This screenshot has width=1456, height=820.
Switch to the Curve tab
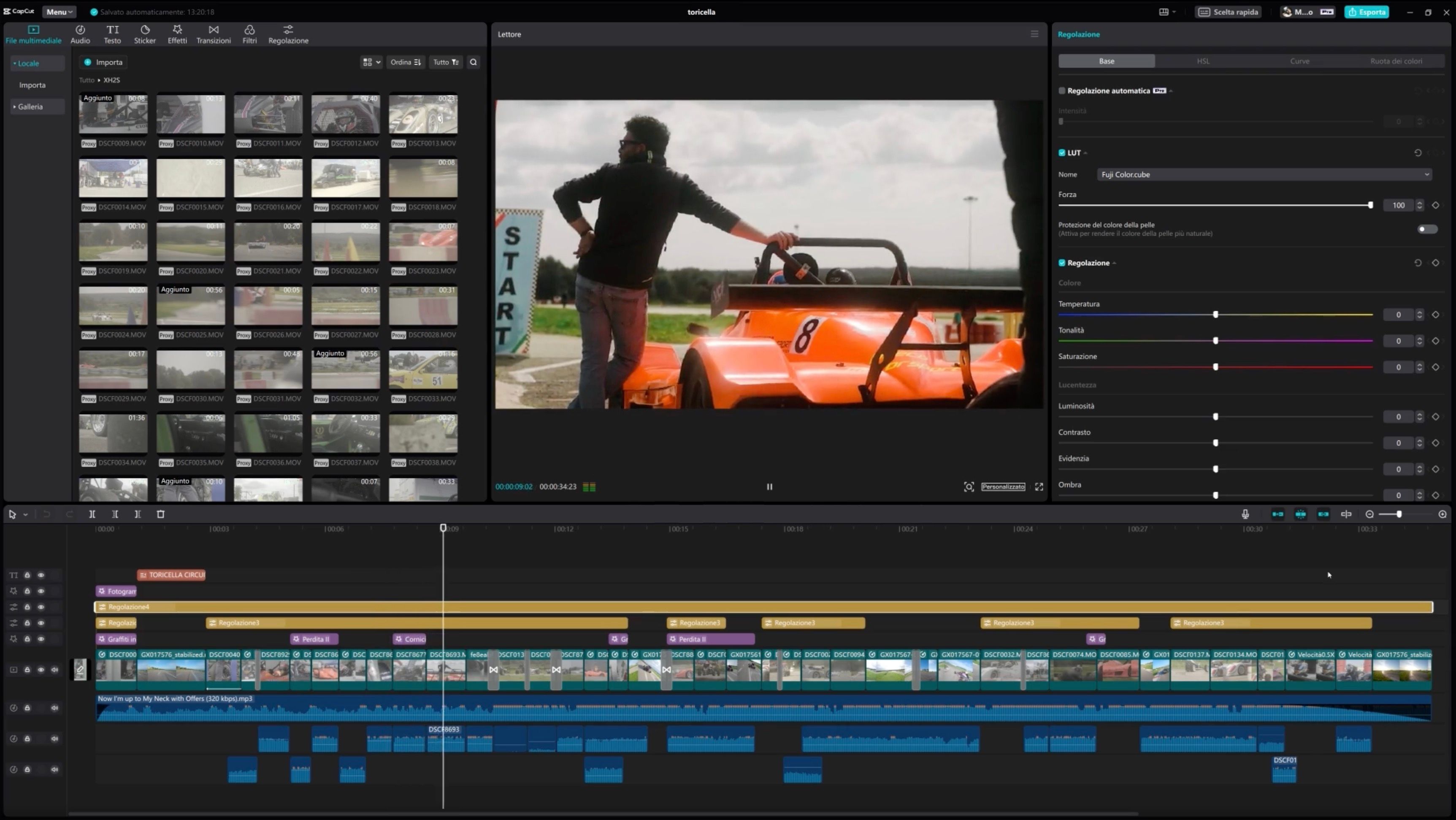pos(1299,61)
